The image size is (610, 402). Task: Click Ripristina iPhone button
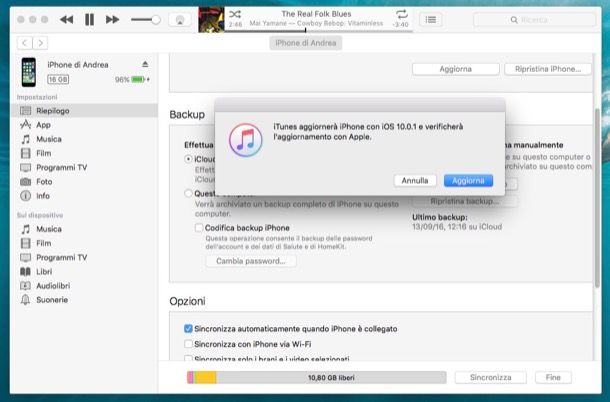pos(548,69)
